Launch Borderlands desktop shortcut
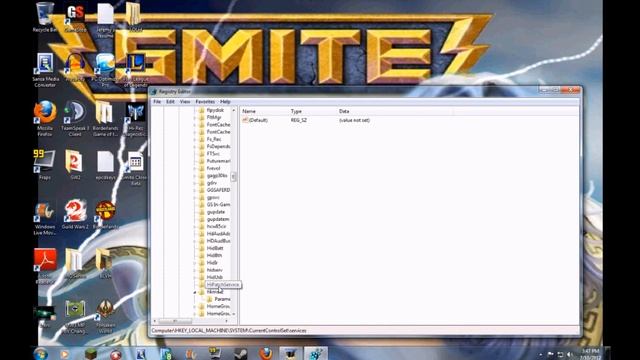 click(105, 214)
